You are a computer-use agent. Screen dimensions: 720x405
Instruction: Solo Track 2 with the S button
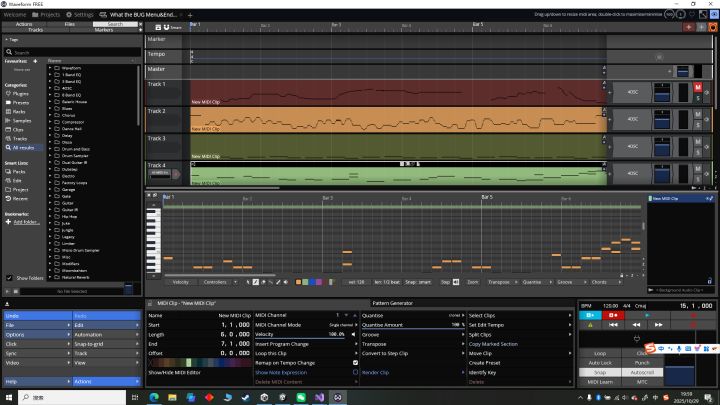tap(698, 124)
